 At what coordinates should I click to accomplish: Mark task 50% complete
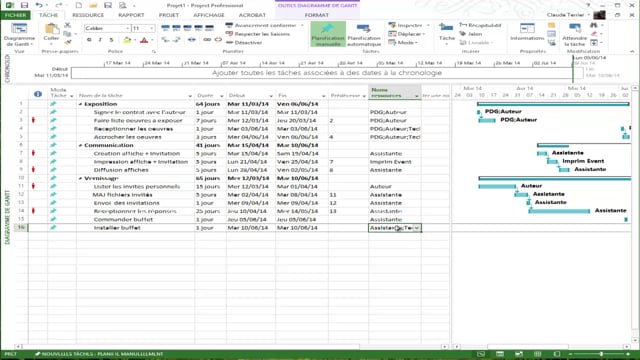tap(187, 28)
